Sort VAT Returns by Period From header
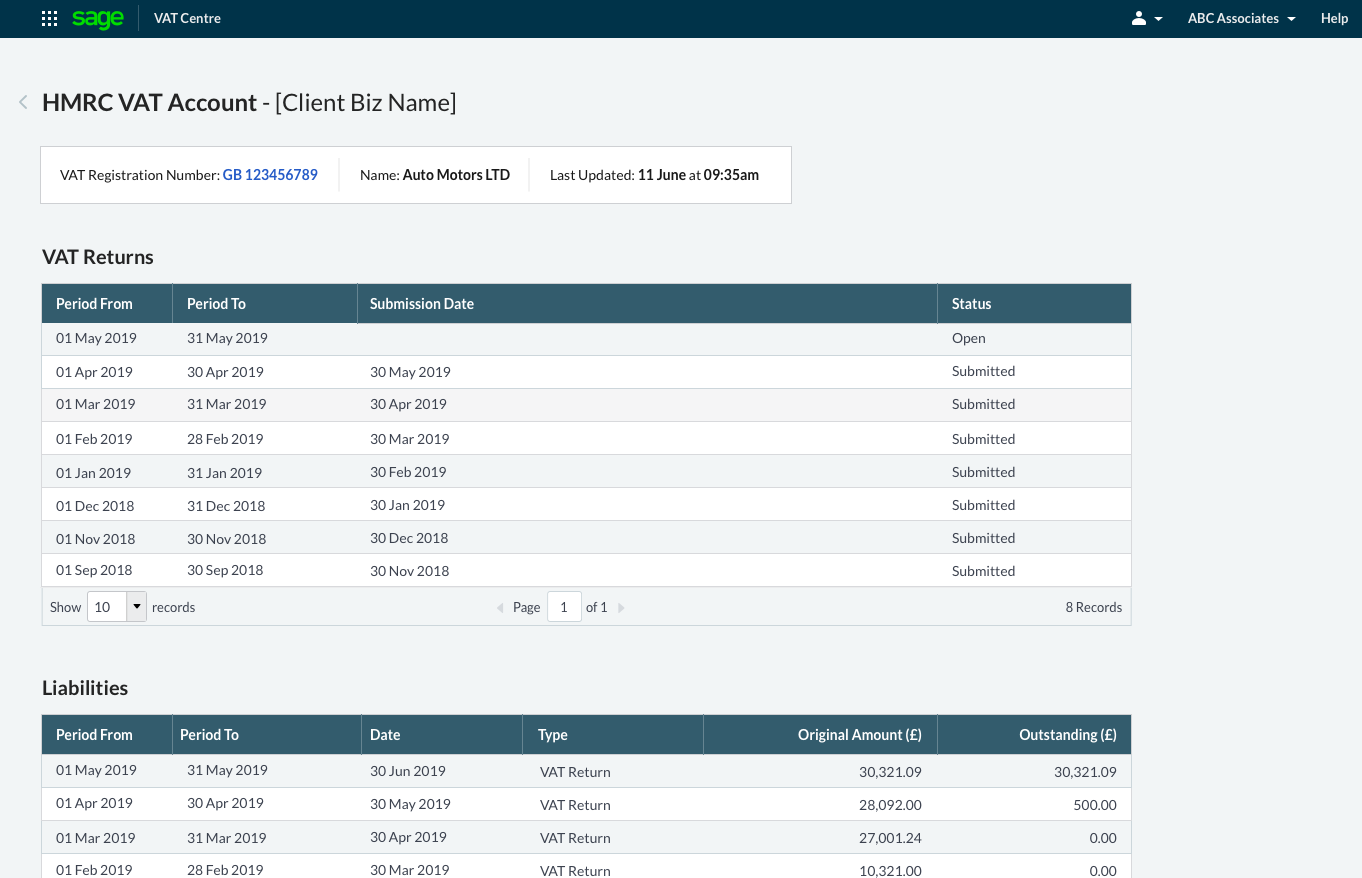The width and height of the screenshot is (1362, 878). coord(94,304)
